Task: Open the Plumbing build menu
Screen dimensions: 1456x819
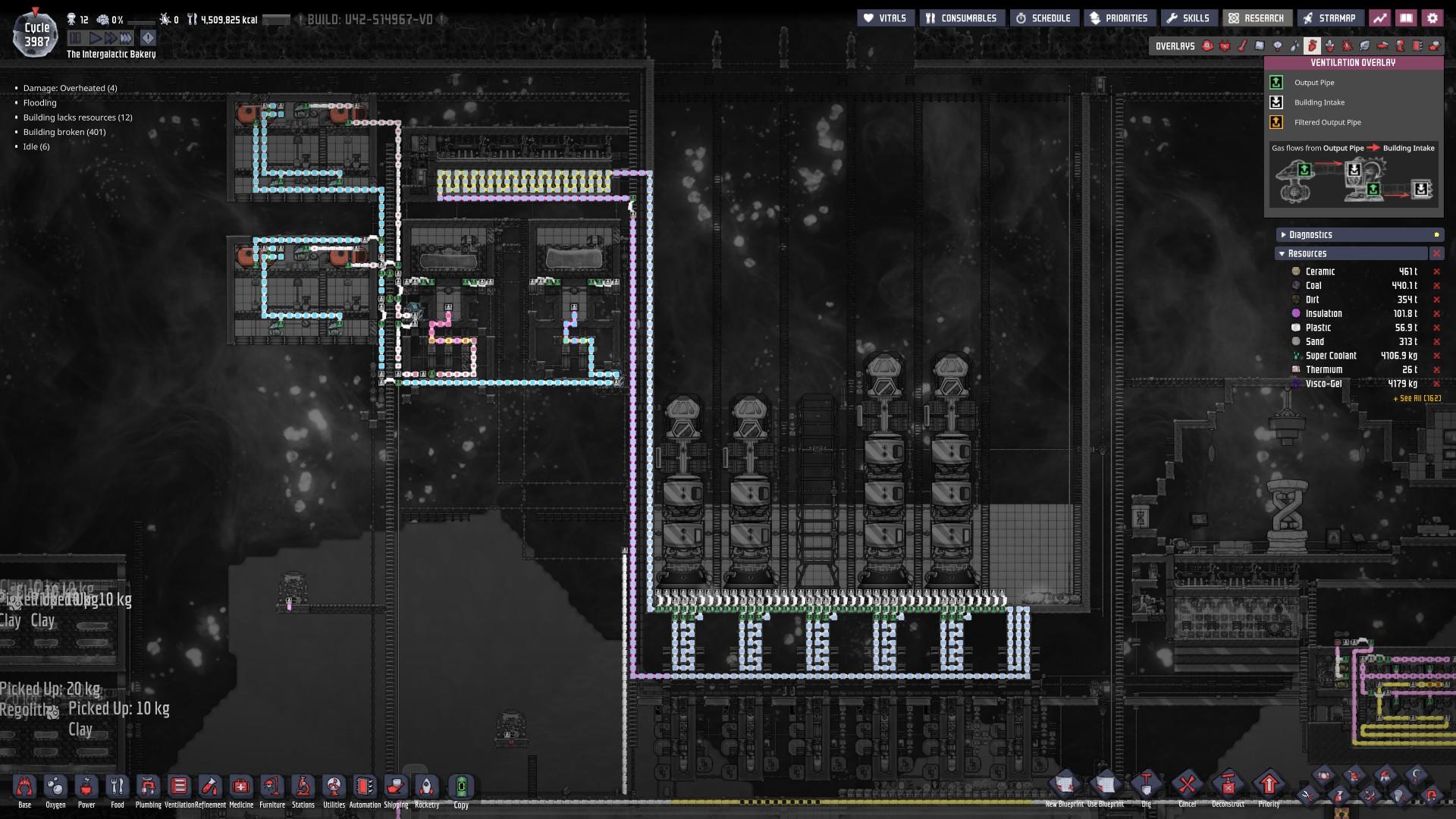Action: pyautogui.click(x=148, y=787)
